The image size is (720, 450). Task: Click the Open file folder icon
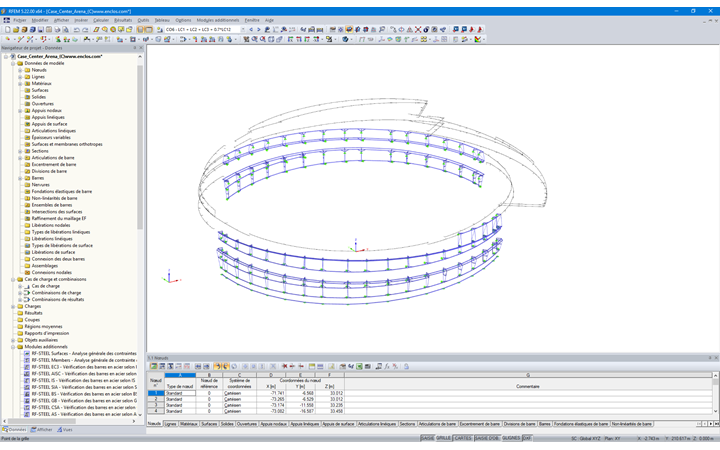click(16, 29)
